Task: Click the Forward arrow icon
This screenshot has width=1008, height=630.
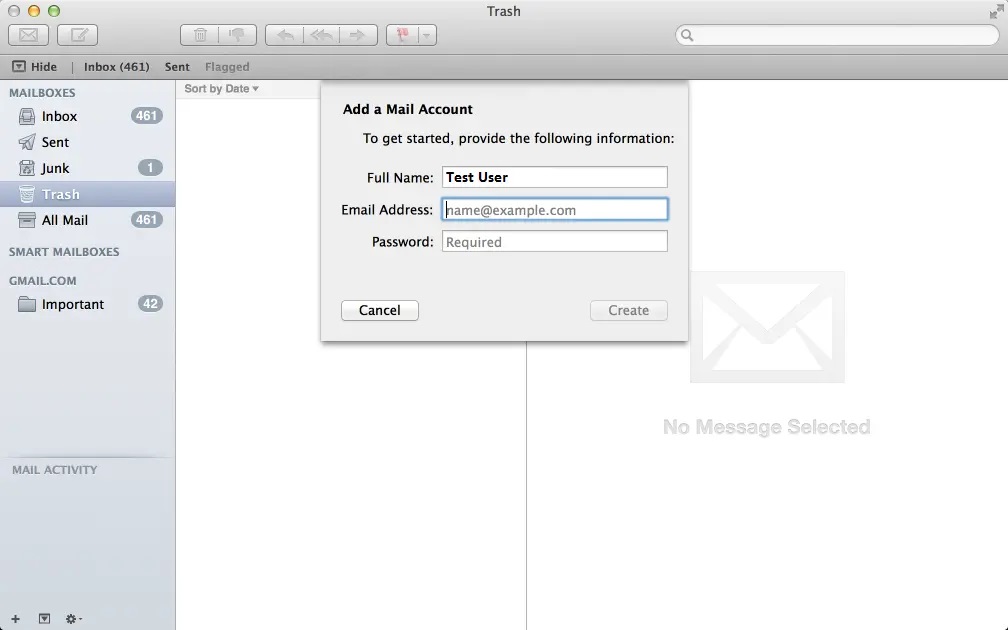Action: tap(356, 35)
